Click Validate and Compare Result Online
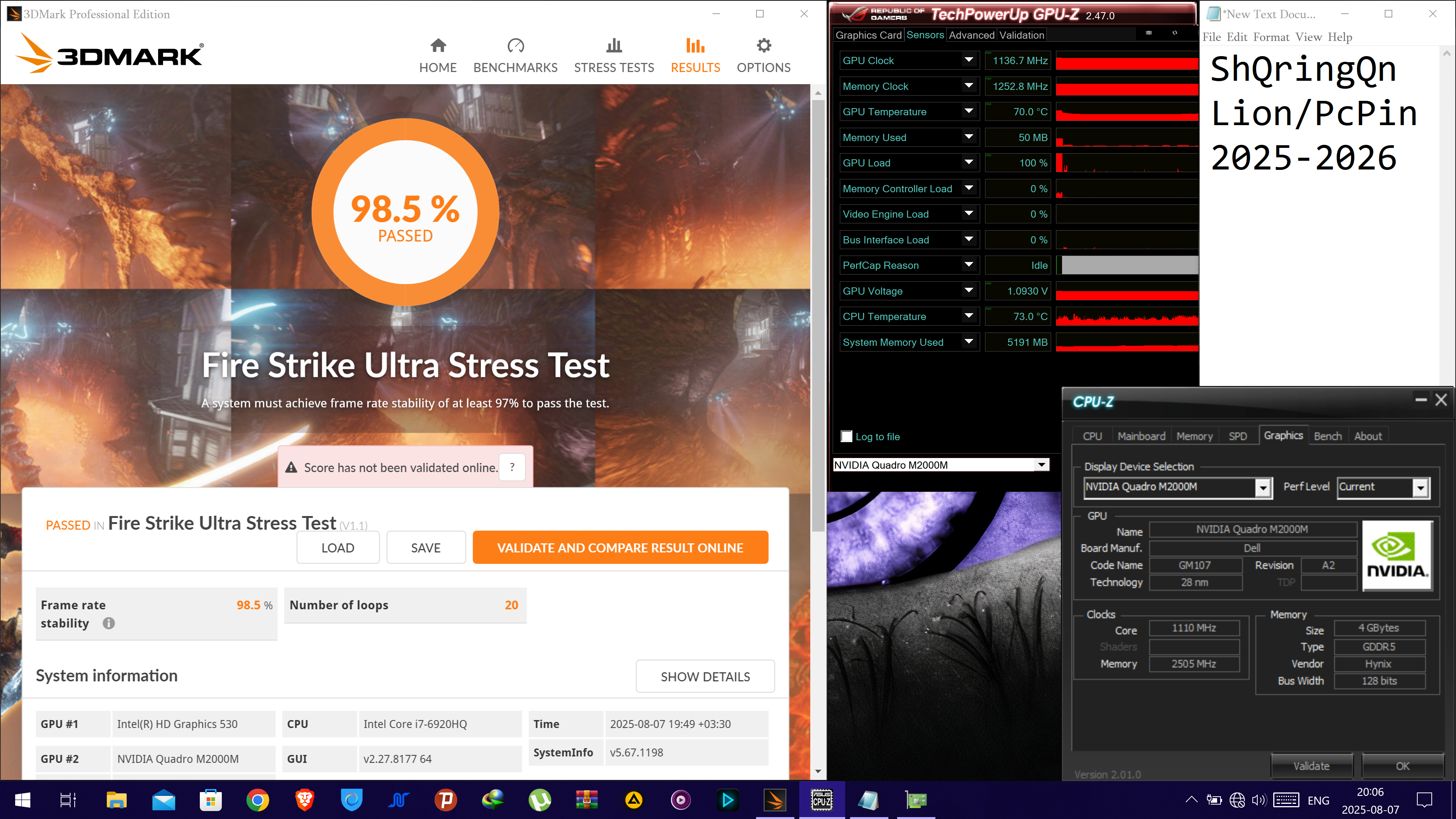The height and width of the screenshot is (819, 1456). [620, 547]
